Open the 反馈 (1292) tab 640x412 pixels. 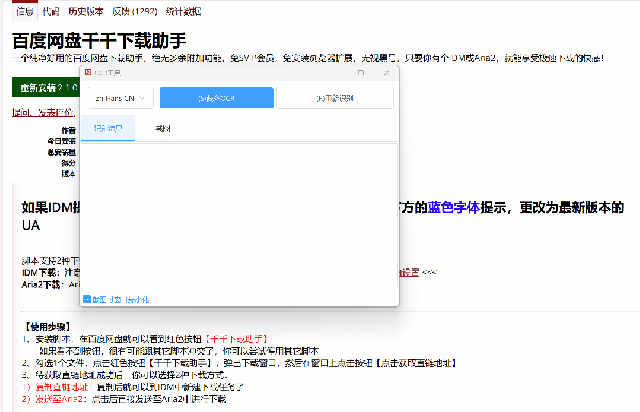click(135, 11)
